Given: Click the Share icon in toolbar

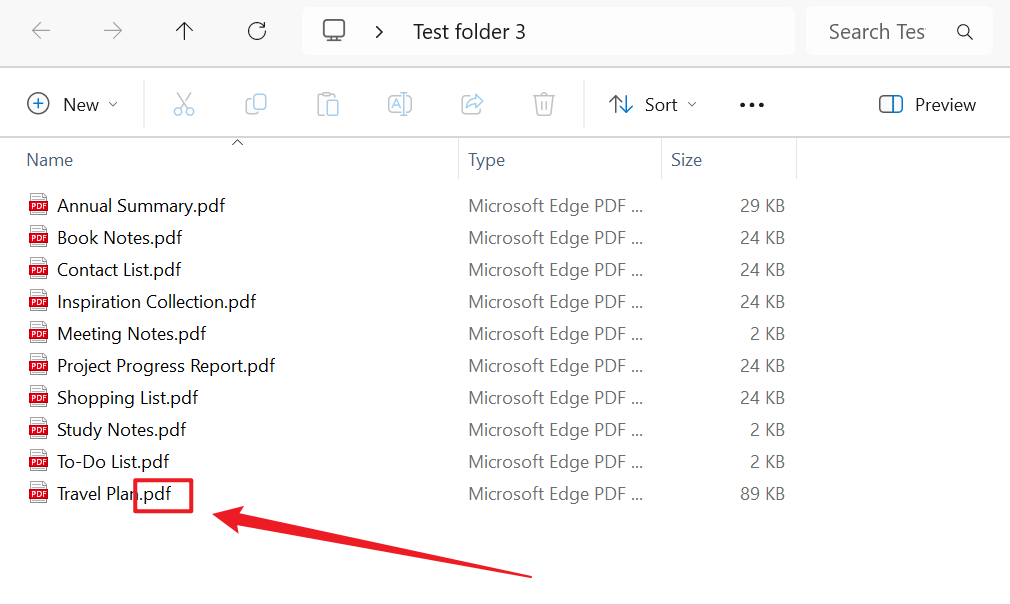Looking at the screenshot, I should pyautogui.click(x=472, y=104).
